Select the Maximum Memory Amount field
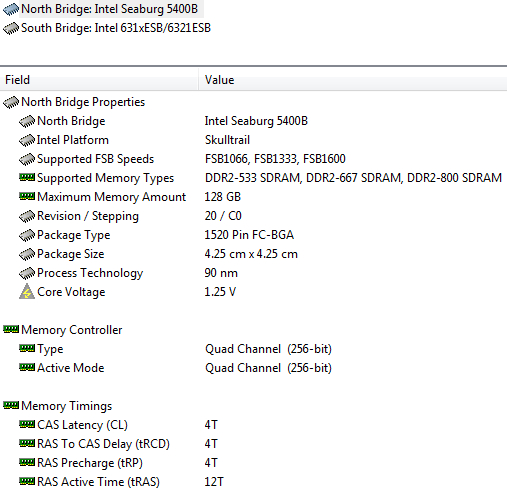The image size is (507, 491). [x=111, y=197]
